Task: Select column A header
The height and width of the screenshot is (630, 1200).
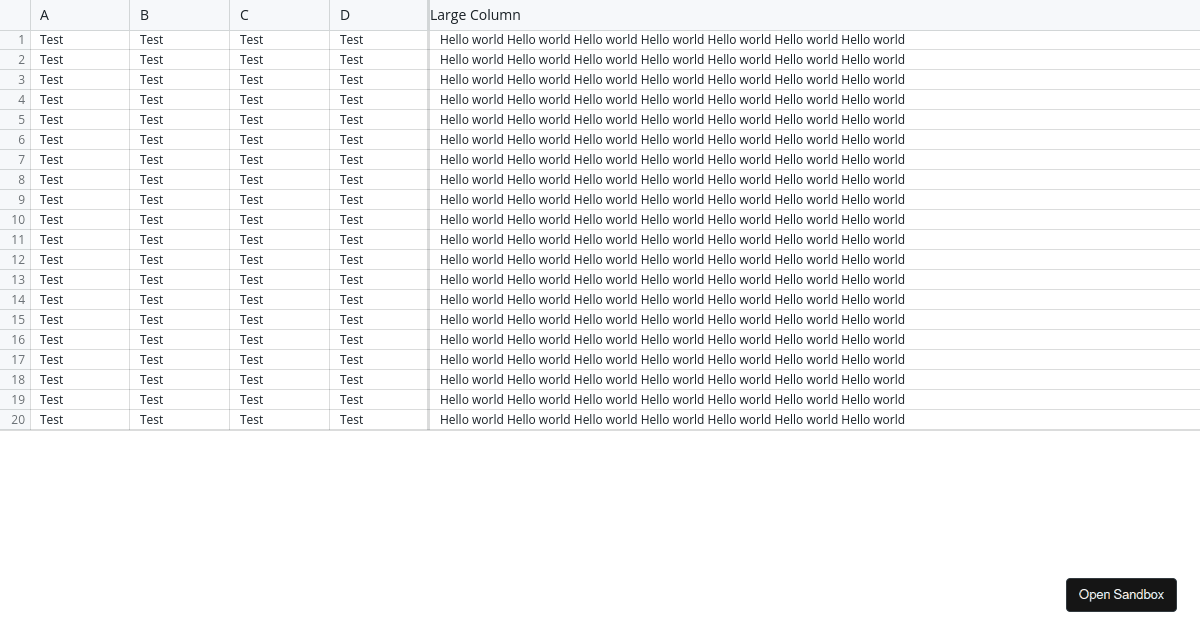Action: [80, 15]
